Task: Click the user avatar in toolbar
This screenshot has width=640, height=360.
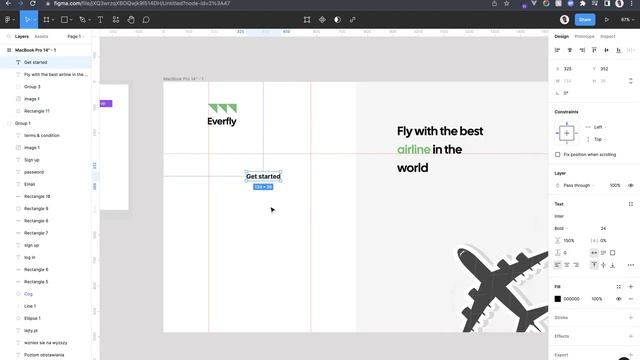Action: [564, 20]
